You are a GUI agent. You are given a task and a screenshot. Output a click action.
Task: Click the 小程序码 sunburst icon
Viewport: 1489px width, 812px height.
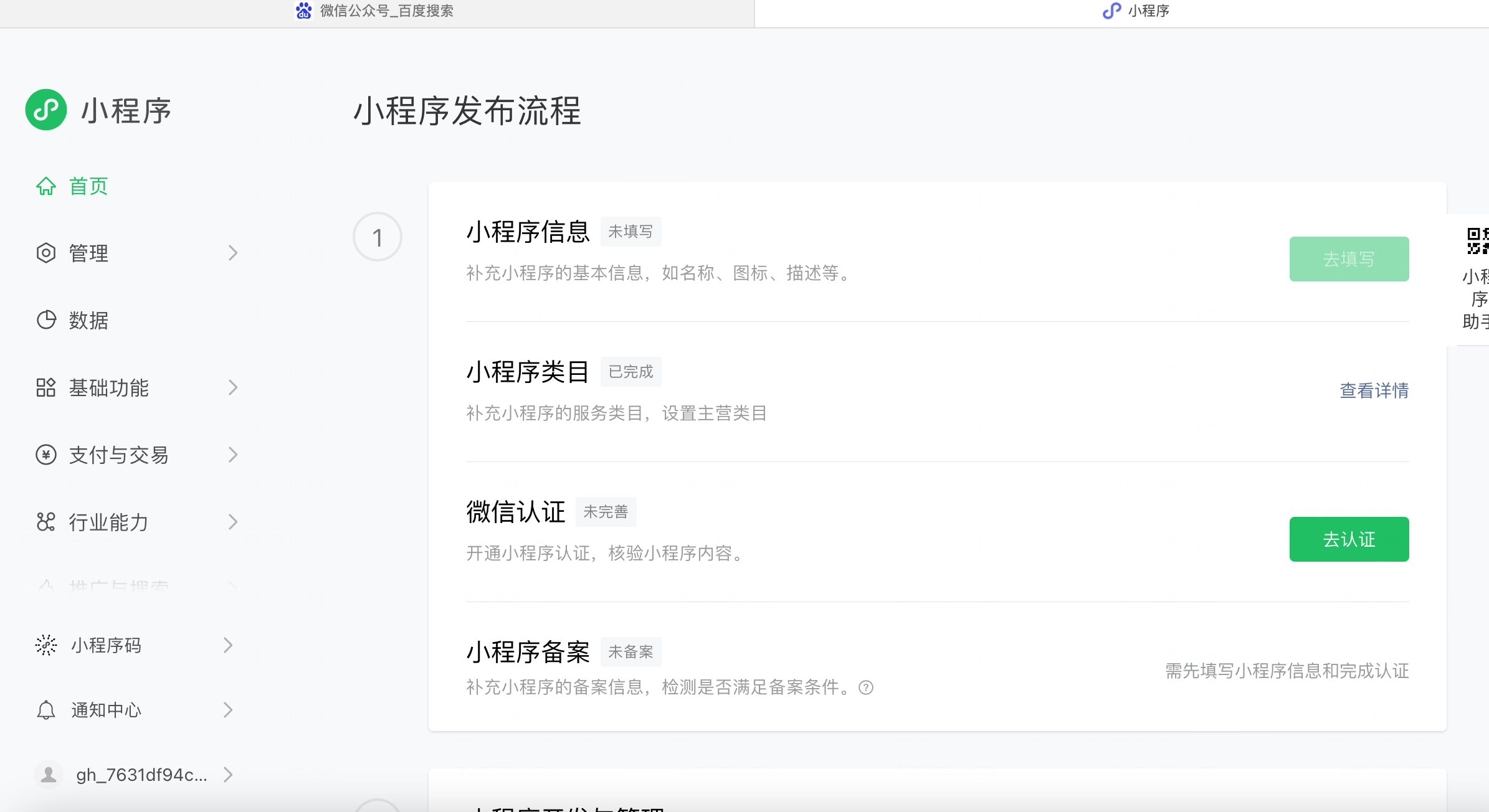click(46, 645)
